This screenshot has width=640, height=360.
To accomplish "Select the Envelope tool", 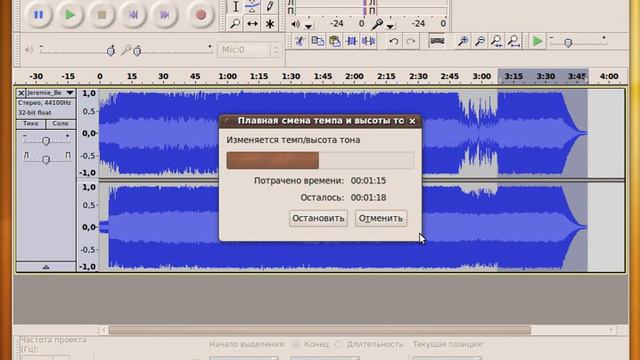I will 252,7.
